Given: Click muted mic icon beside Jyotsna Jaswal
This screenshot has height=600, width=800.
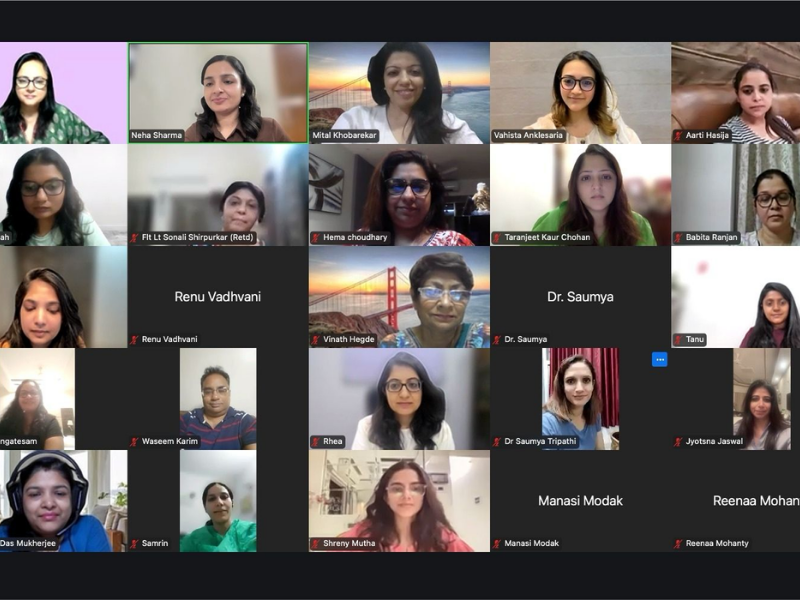Looking at the screenshot, I should point(678,441).
